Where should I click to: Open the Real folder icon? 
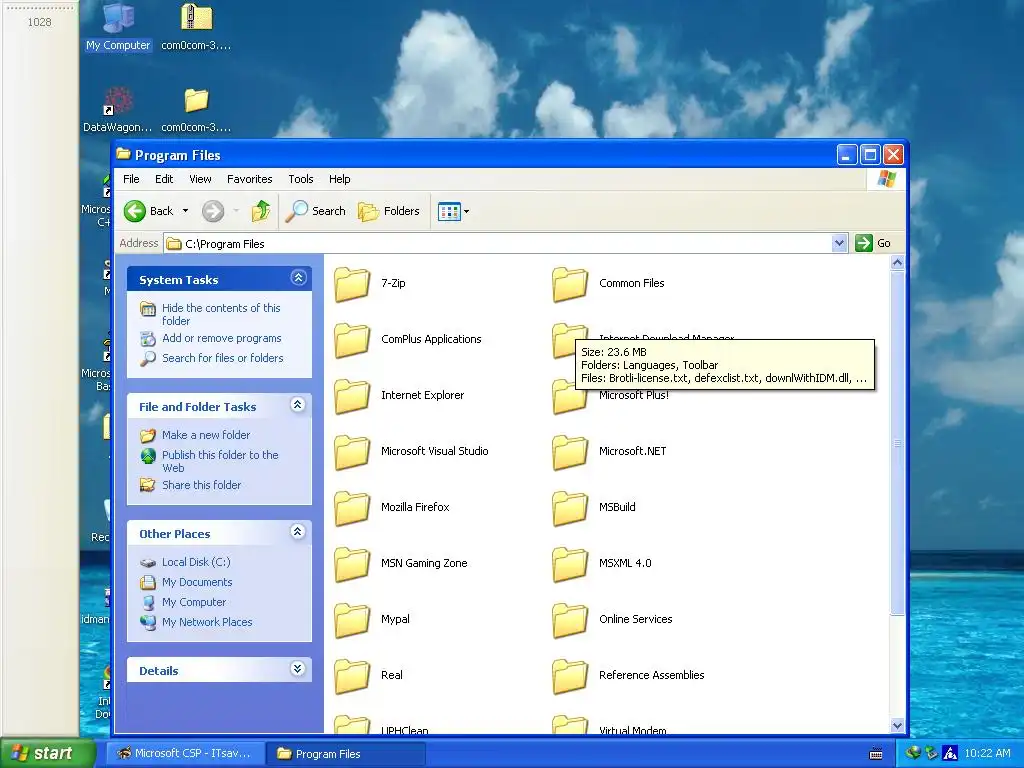[353, 677]
